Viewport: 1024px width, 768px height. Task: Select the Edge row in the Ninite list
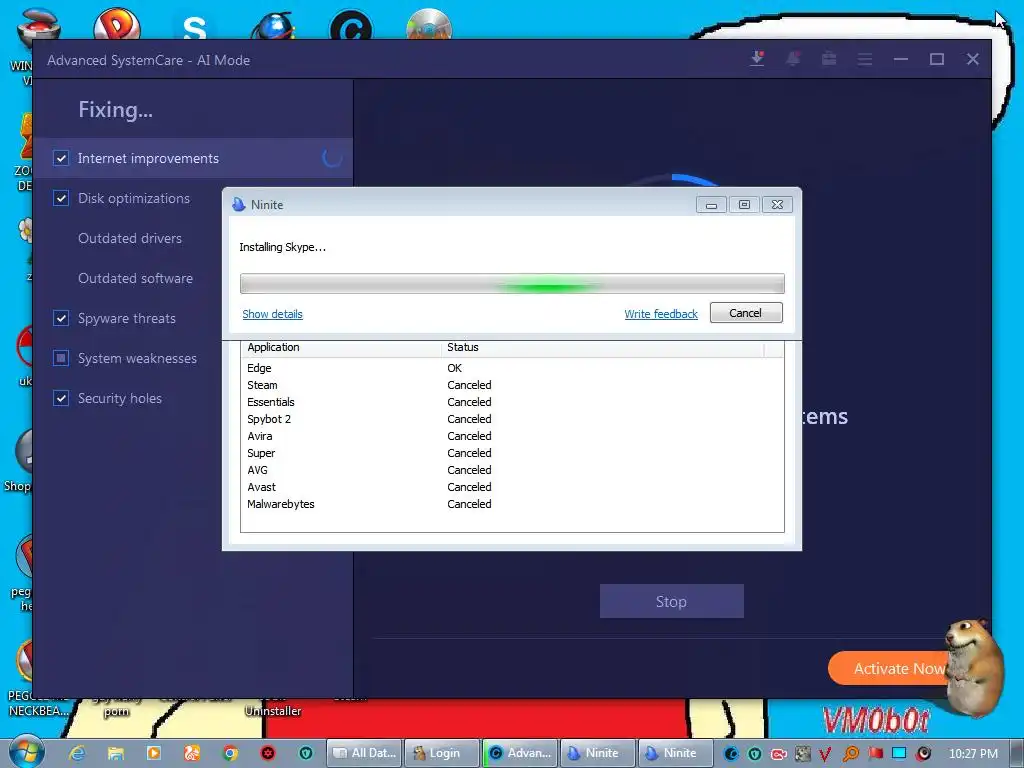coord(512,368)
